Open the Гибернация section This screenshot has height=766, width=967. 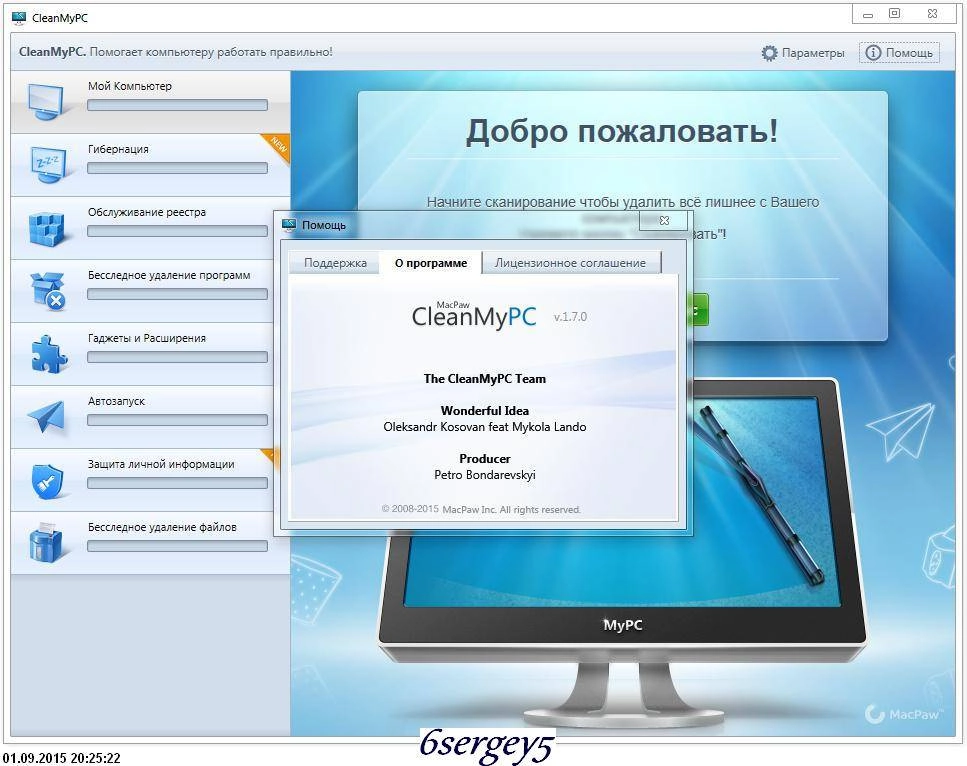pos(150,165)
